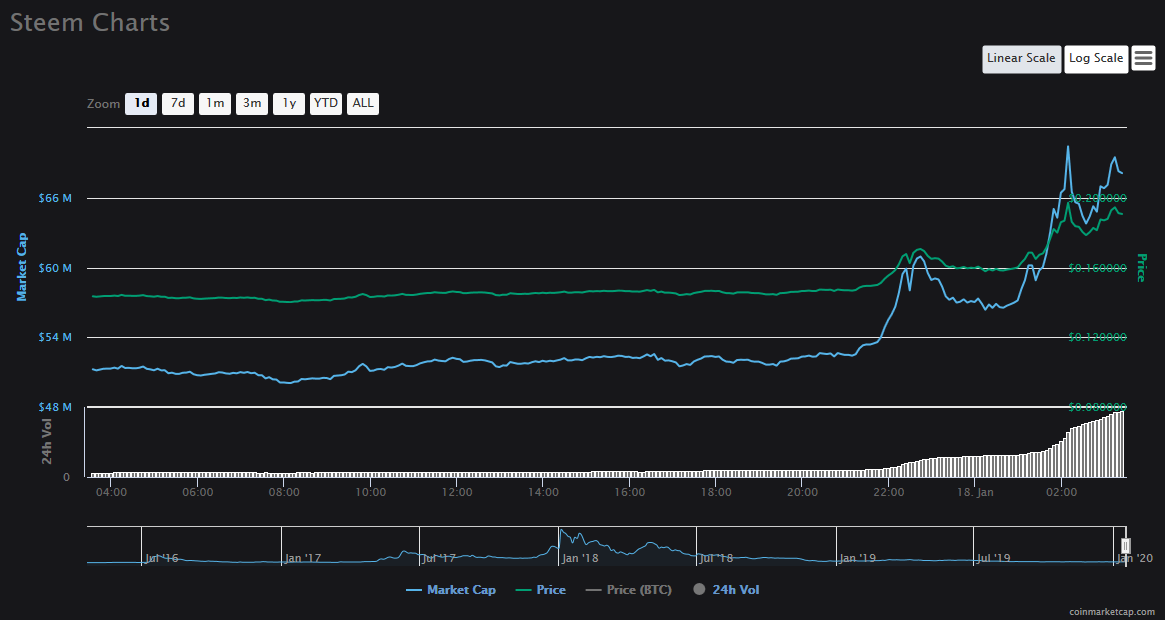Click the Market Cap axis title
This screenshot has width=1165, height=620.
tap(22, 267)
